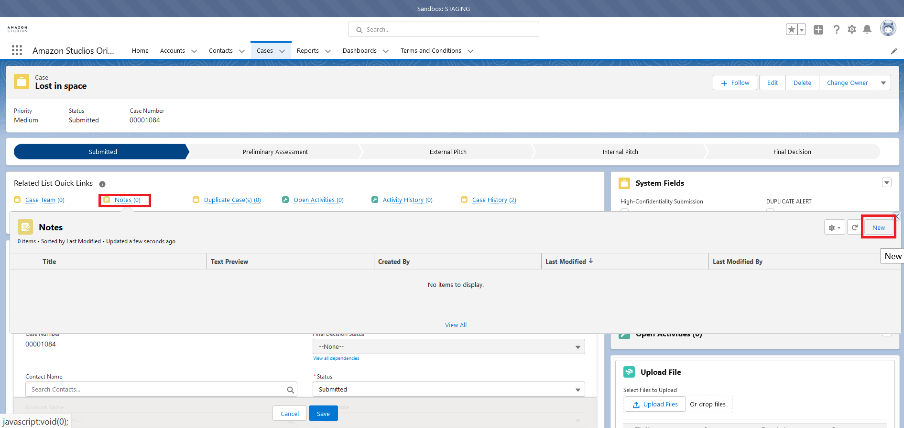The image size is (904, 428).
Task: Click the Activity History quick link icon
Action: [374, 200]
